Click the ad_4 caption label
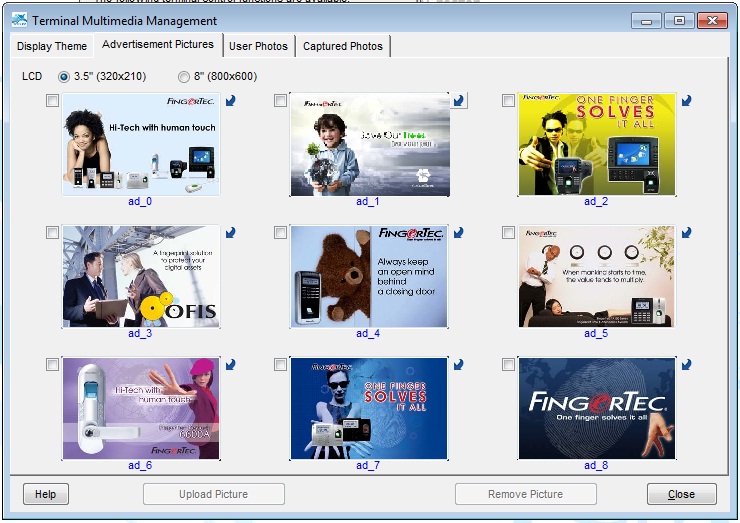 pyautogui.click(x=368, y=334)
